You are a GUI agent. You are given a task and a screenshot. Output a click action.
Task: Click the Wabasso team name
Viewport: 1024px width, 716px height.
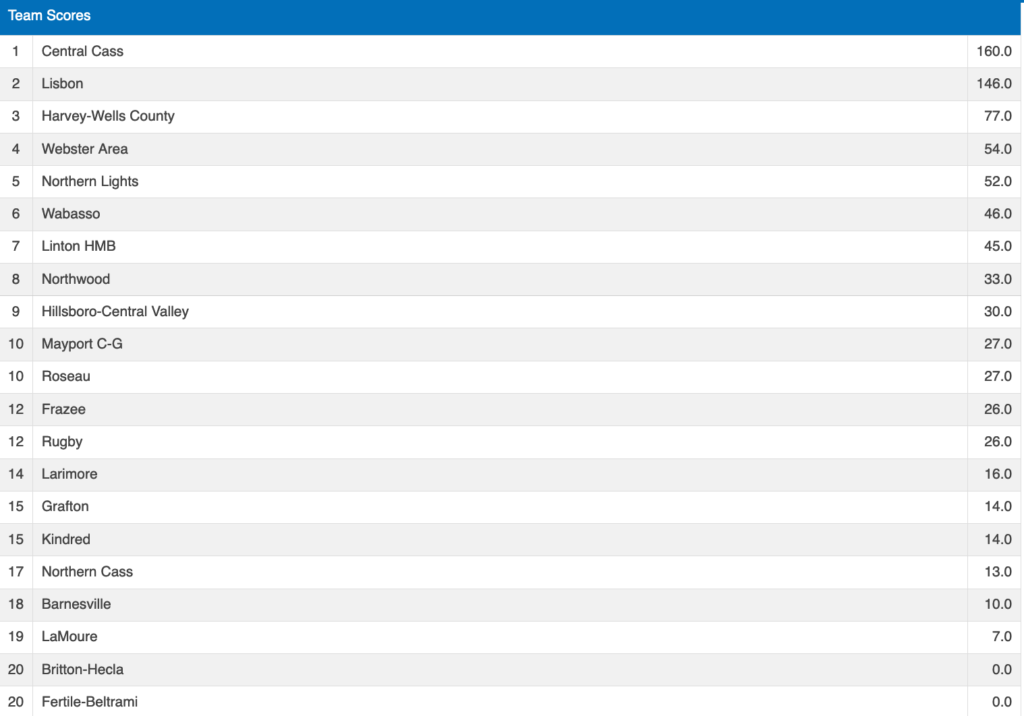pos(71,214)
